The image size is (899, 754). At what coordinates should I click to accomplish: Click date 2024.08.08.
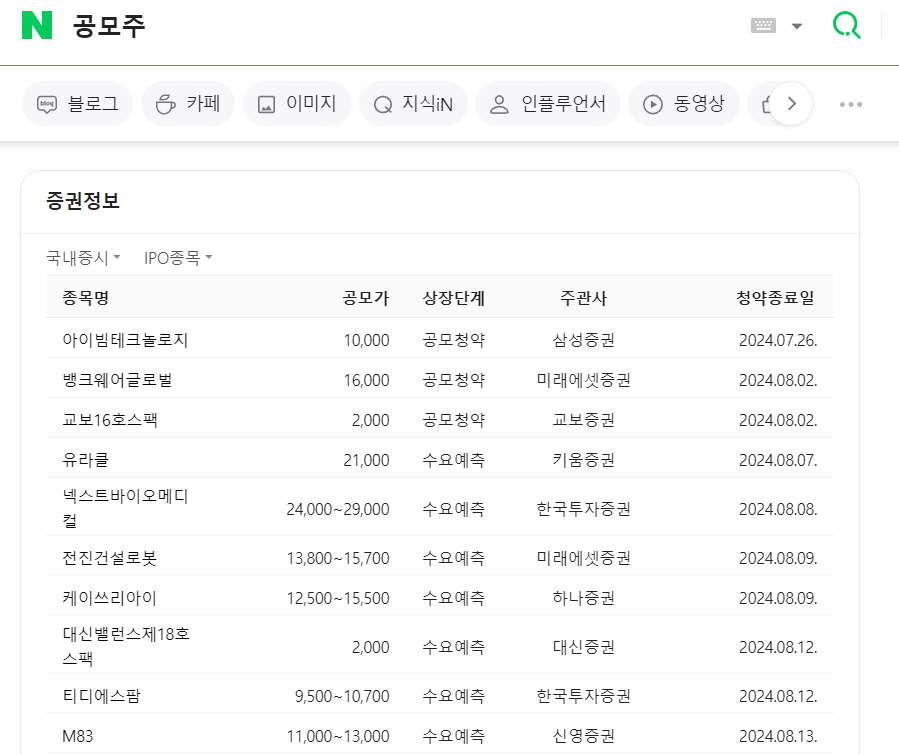(x=778, y=509)
